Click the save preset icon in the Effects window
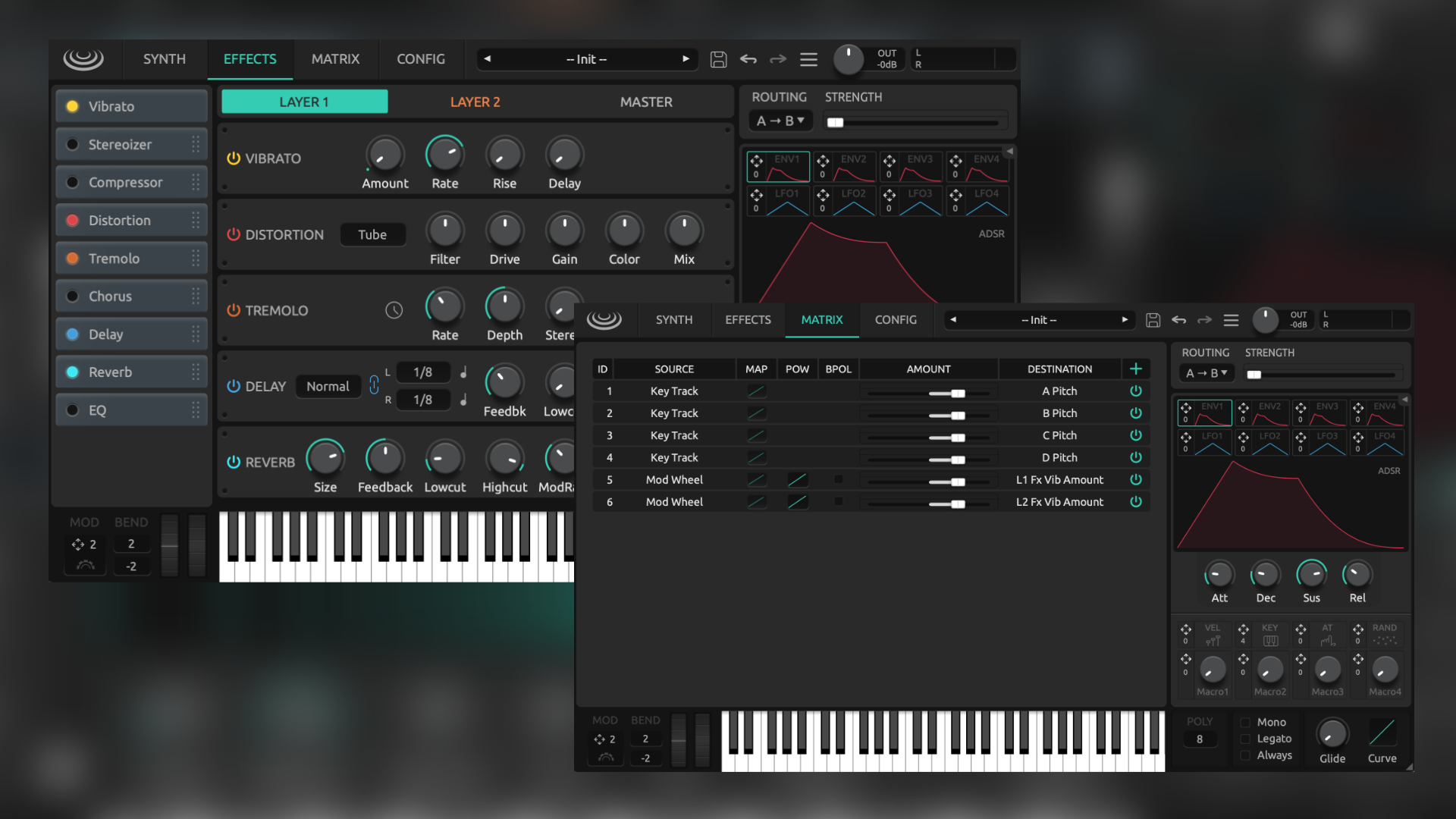Image resolution: width=1456 pixels, height=819 pixels. [x=718, y=59]
